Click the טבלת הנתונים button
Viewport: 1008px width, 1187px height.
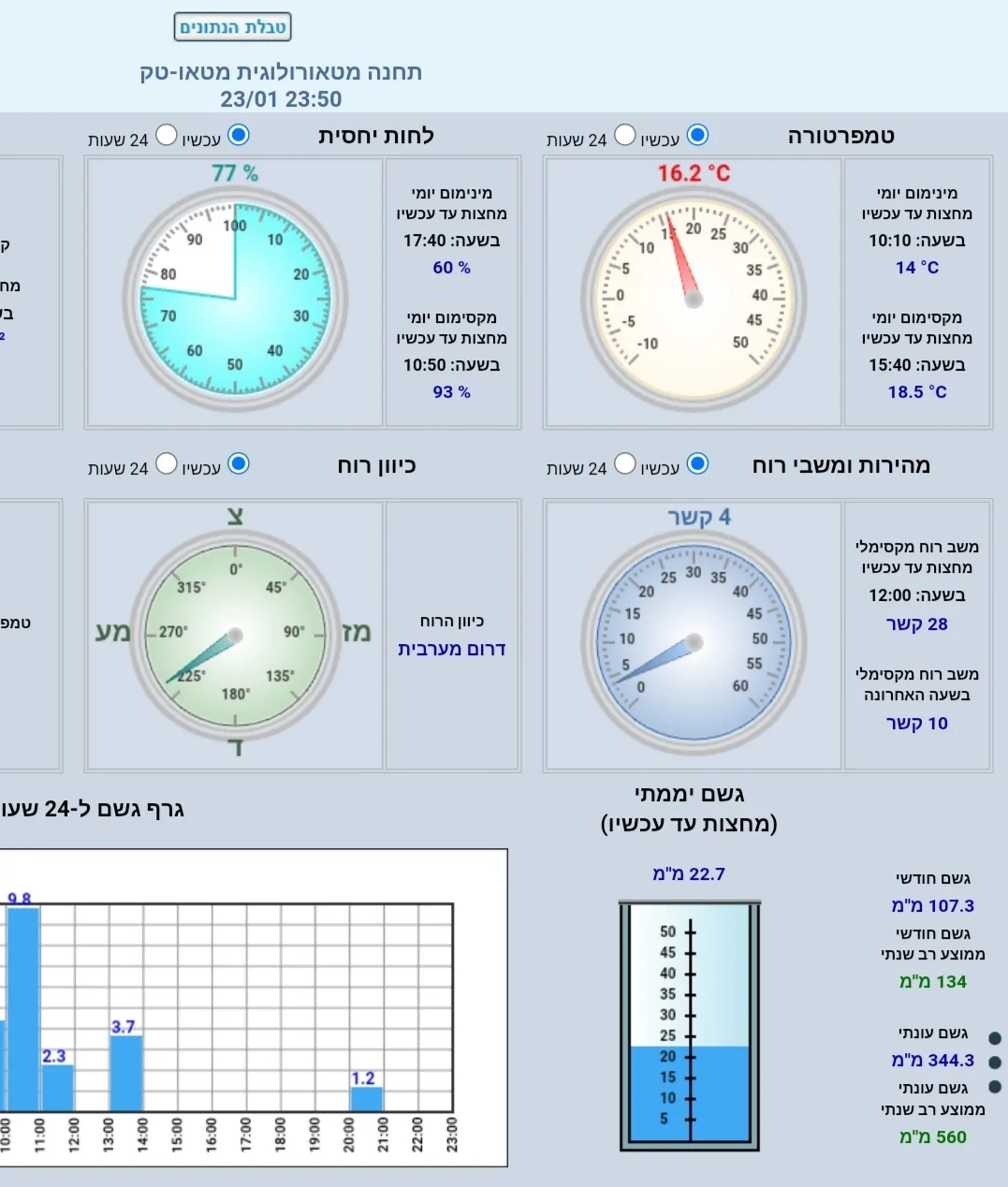pyautogui.click(x=233, y=27)
